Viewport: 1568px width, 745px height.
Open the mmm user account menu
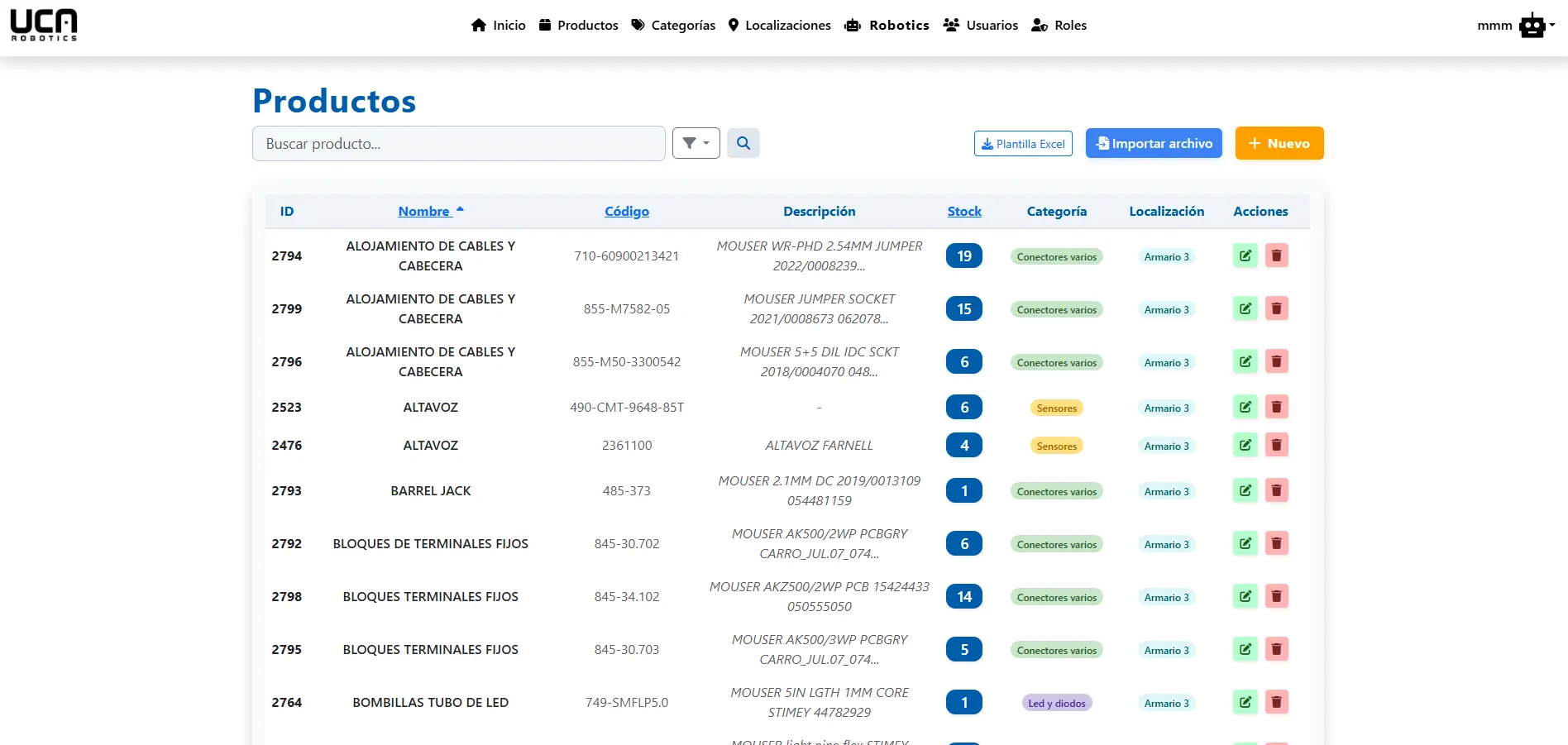1515,26
